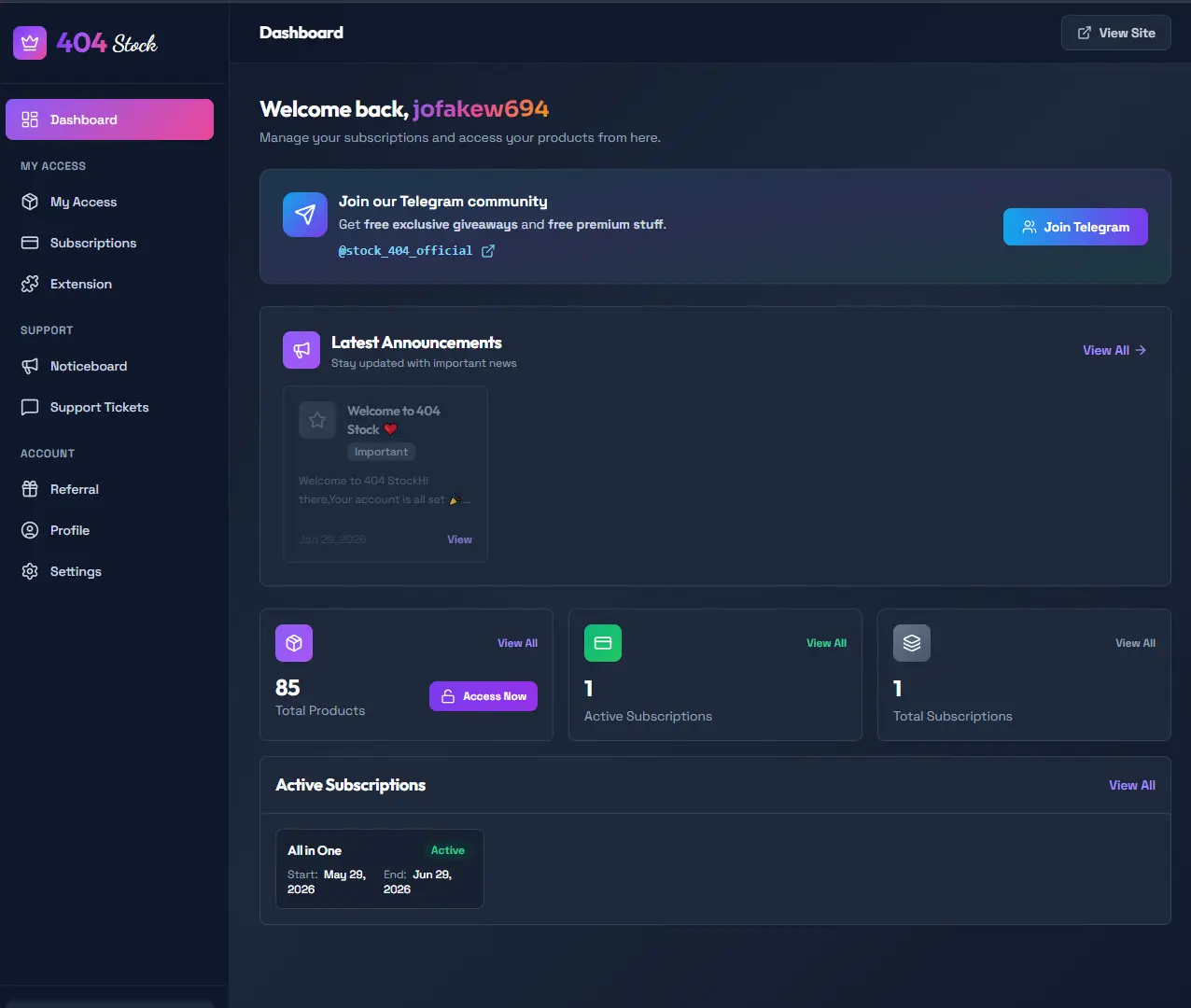This screenshot has width=1191, height=1008.
Task: Click arrow icon next to announcements View All
Action: (1141, 350)
